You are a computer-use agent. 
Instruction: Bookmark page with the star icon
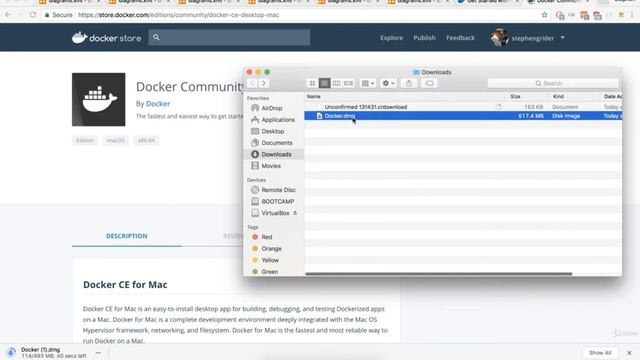[x=544, y=15]
